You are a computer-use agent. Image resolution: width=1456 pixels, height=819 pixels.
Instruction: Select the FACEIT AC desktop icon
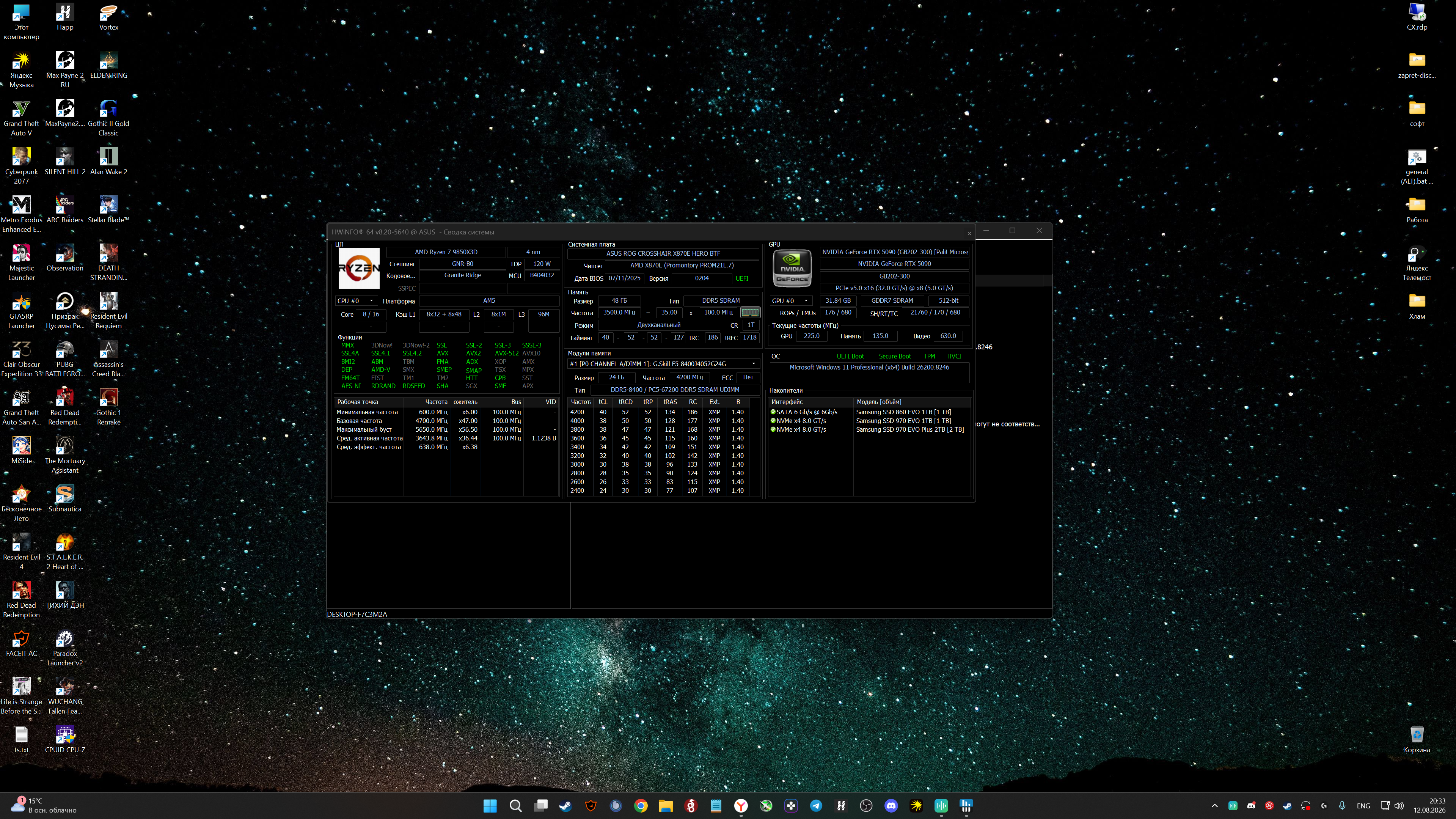tap(22, 643)
